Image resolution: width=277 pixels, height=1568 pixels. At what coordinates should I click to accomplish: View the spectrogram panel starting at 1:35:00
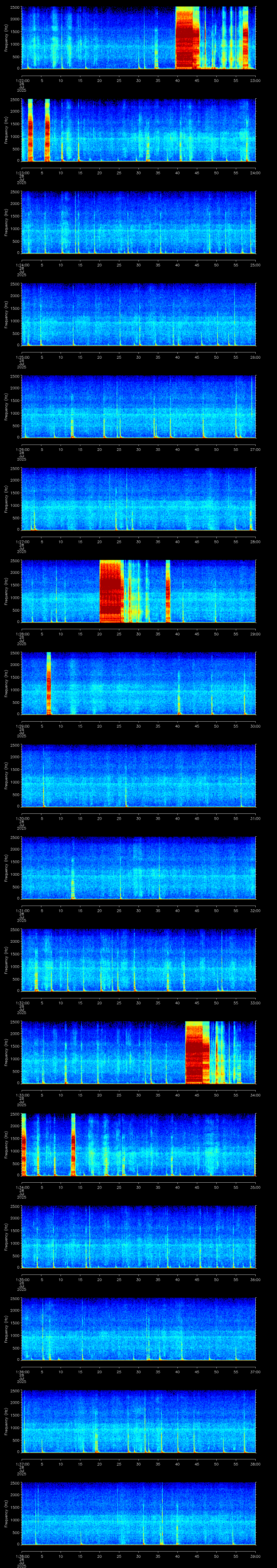(138, 1237)
